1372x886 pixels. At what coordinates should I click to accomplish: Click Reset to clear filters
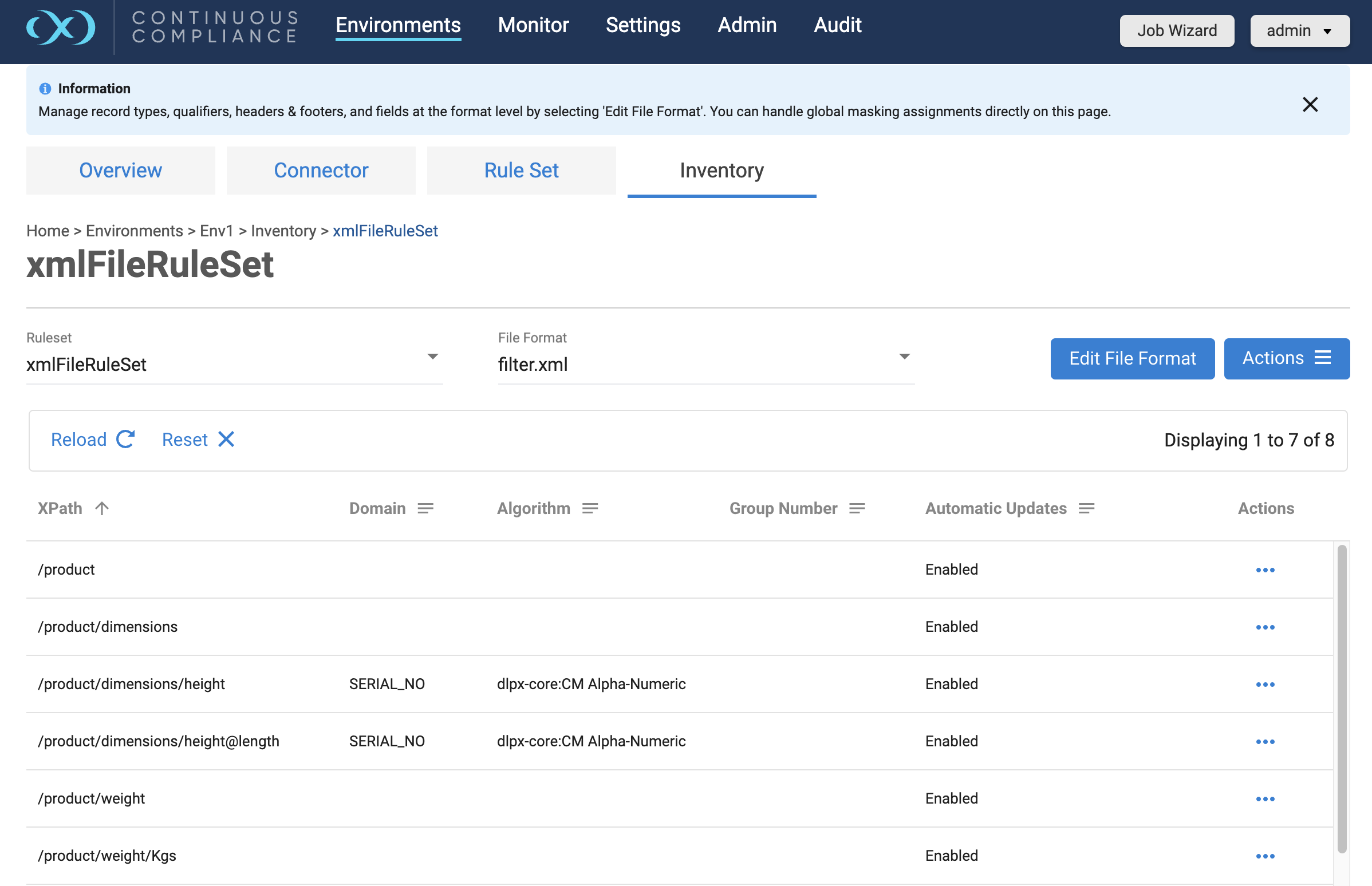tap(198, 440)
